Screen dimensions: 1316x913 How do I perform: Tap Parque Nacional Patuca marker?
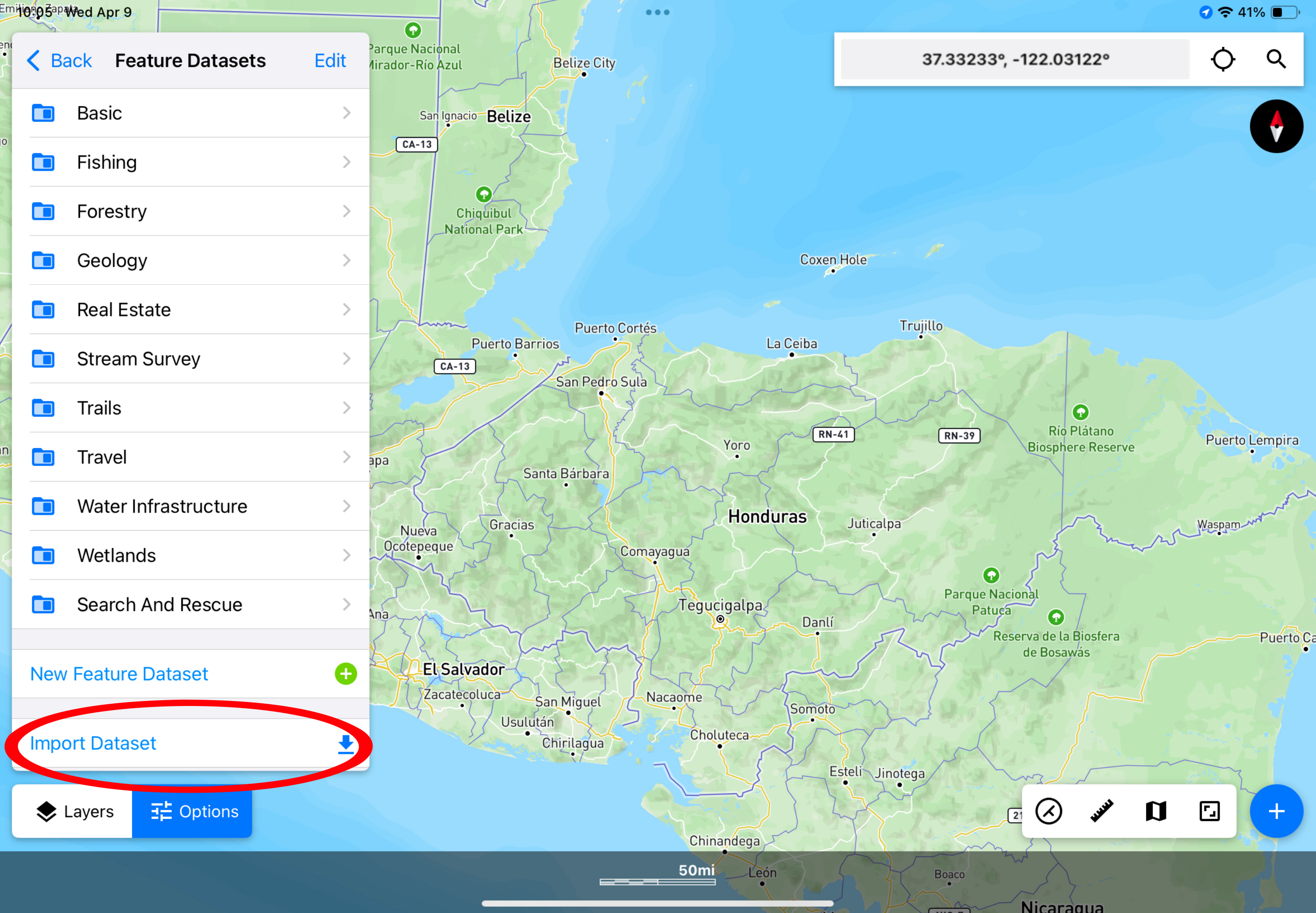pos(991,575)
